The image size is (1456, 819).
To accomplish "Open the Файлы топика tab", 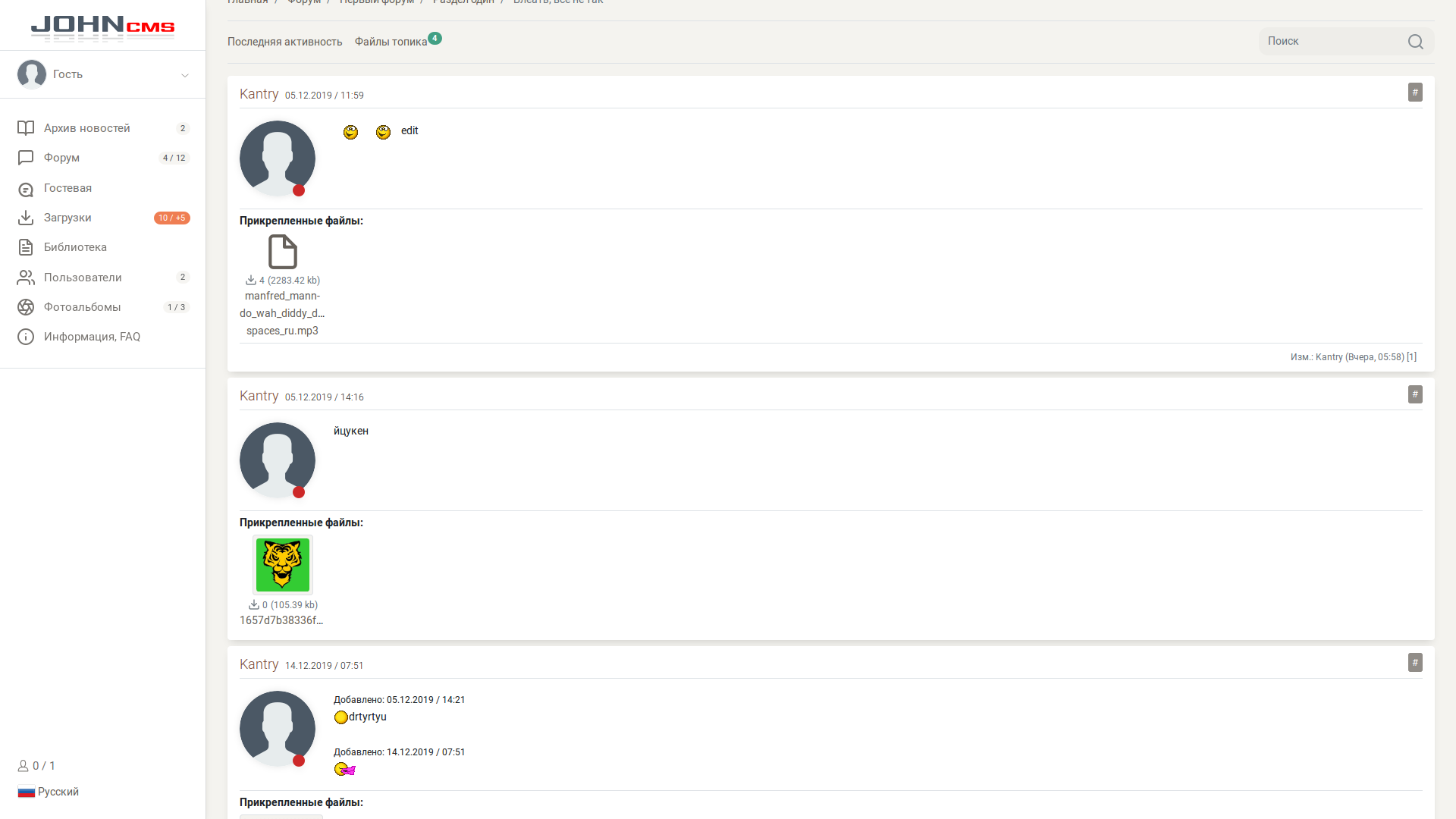I will 391,42.
